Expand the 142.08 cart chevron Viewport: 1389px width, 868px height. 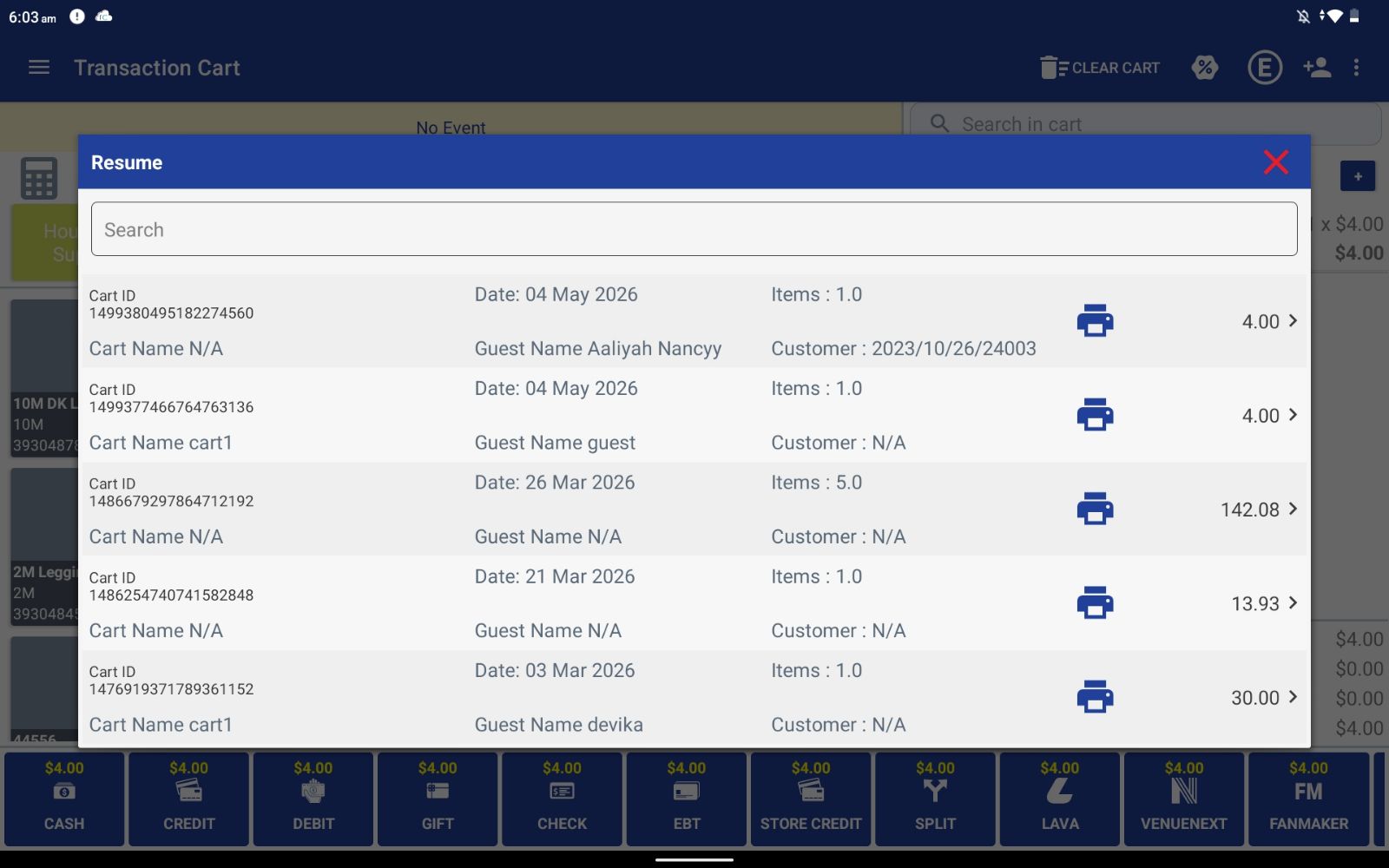coord(1293,509)
